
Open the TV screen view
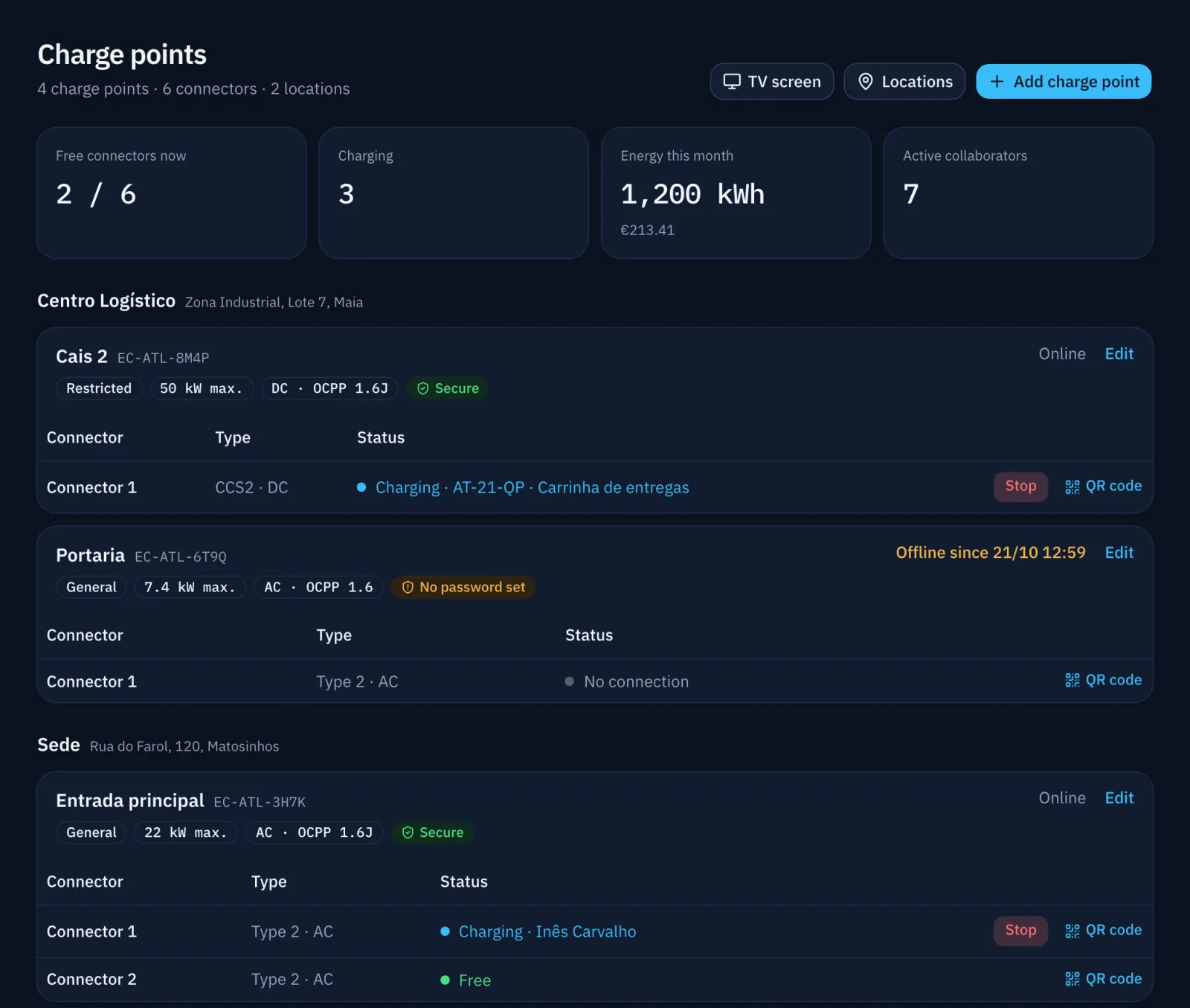click(x=772, y=82)
